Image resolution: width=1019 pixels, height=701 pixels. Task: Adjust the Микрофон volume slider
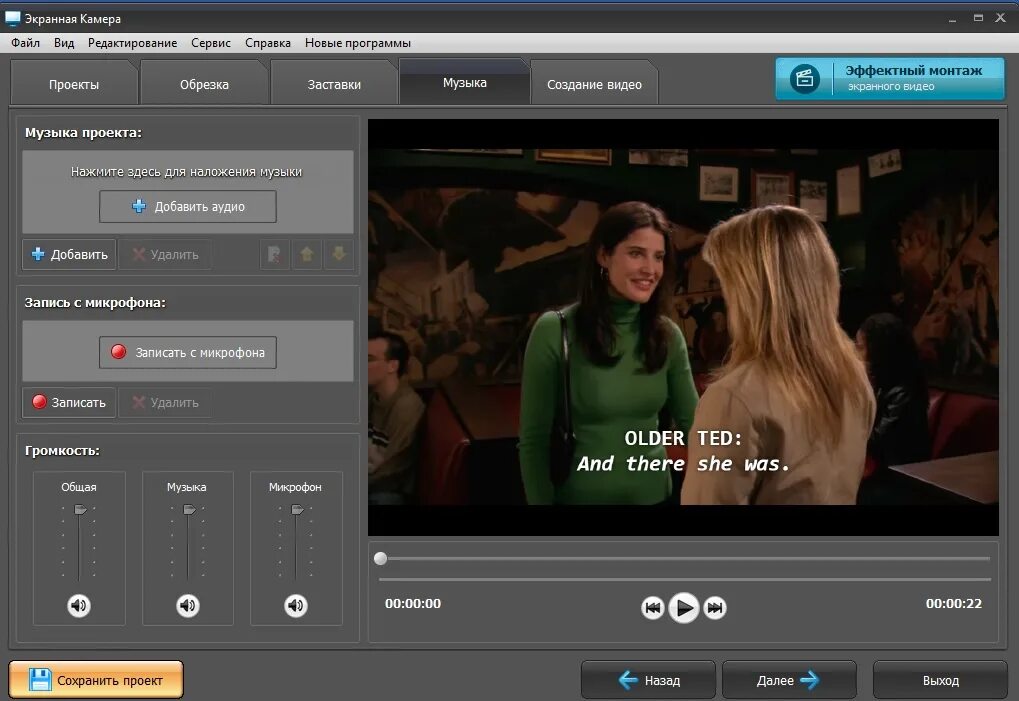[297, 509]
